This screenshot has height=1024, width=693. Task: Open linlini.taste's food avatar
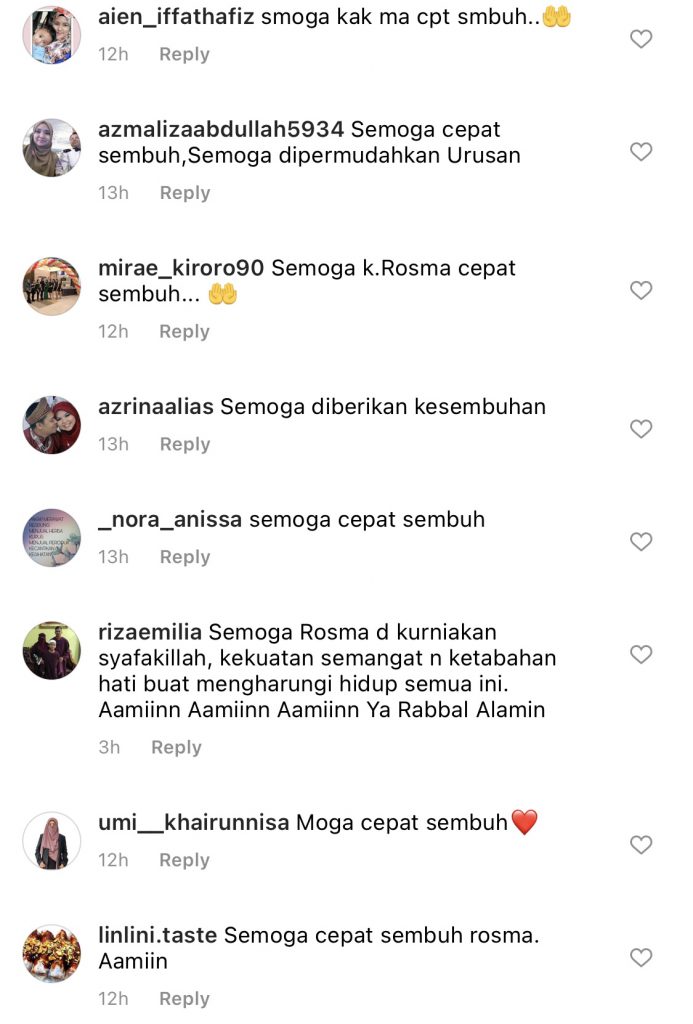click(52, 953)
